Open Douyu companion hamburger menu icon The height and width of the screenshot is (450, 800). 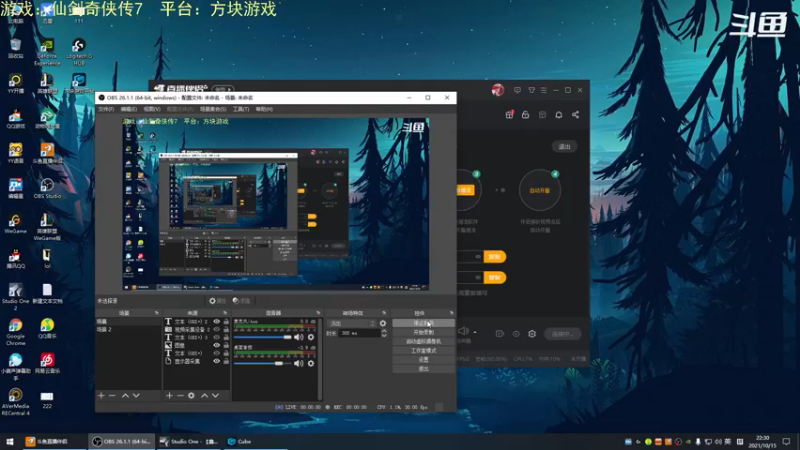543,90
